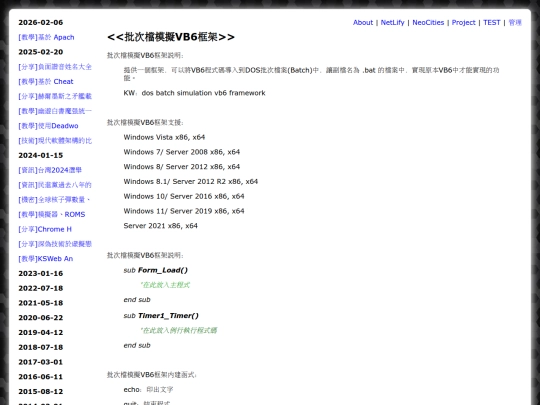Viewport: 540px width, 405px height.
Task: Expand the 2015-08-12 date group
Action: coord(41,392)
